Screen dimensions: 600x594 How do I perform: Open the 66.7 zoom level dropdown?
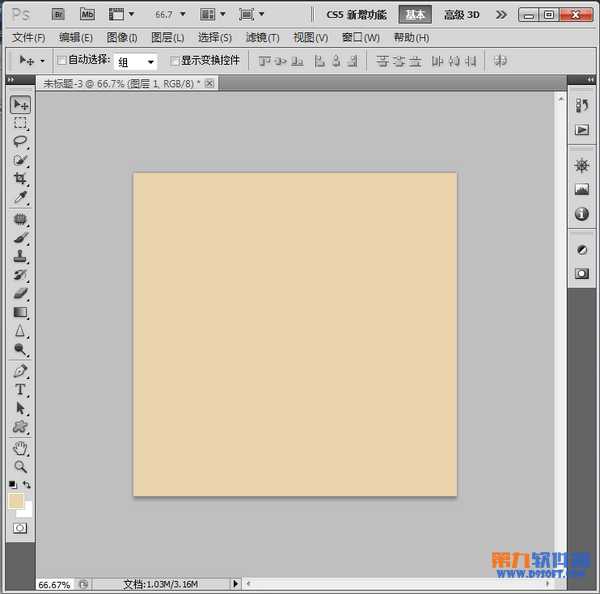170,15
